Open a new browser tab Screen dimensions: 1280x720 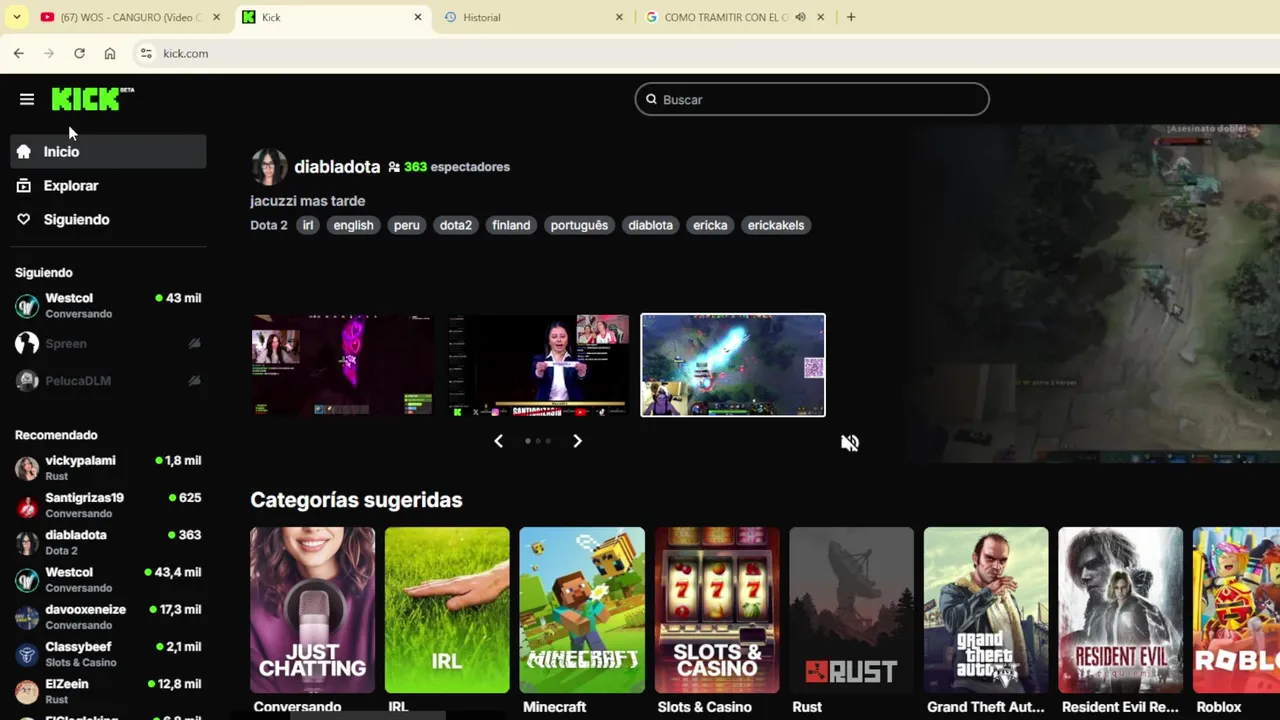coord(851,17)
